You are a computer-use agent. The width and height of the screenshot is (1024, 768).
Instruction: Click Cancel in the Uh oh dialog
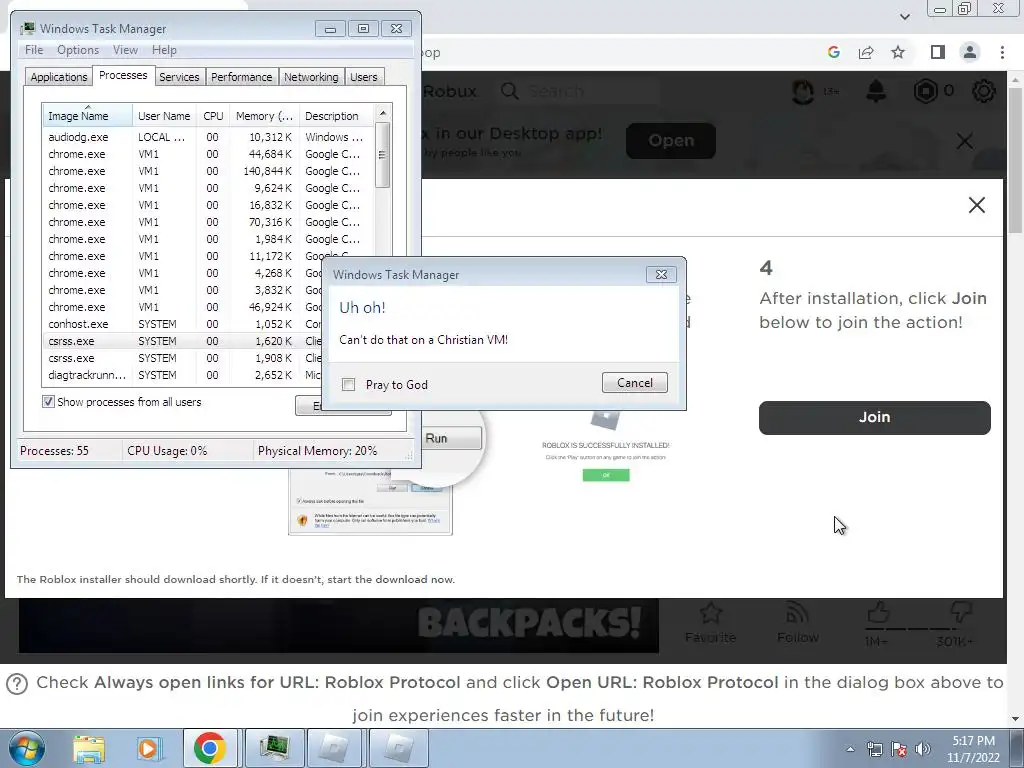point(635,383)
